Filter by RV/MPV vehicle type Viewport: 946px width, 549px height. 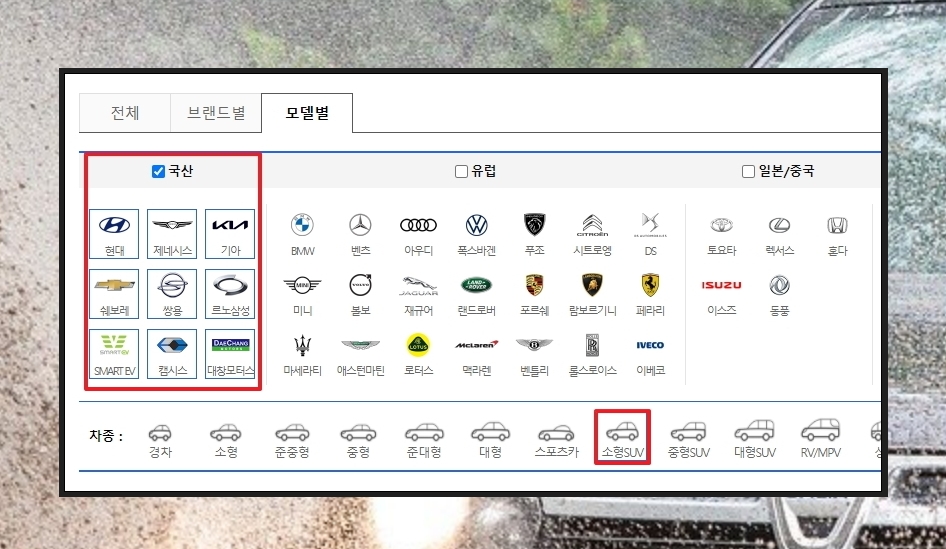(821, 439)
